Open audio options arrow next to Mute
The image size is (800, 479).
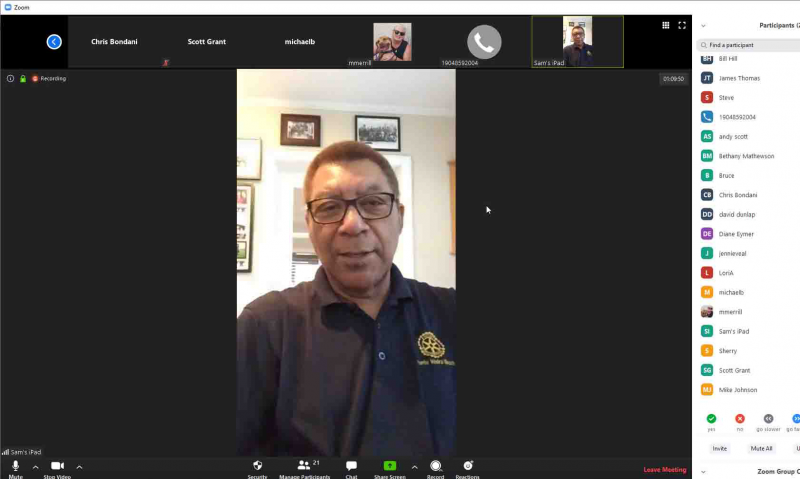click(x=36, y=467)
